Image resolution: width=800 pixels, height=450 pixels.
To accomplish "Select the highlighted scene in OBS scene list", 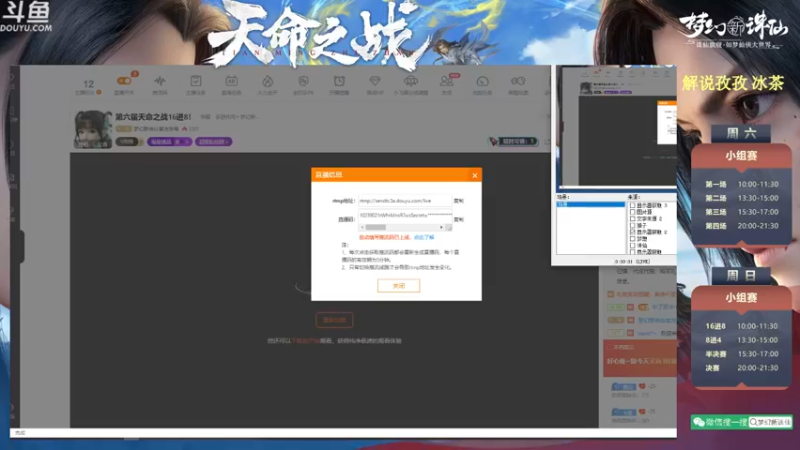I will (x=590, y=204).
